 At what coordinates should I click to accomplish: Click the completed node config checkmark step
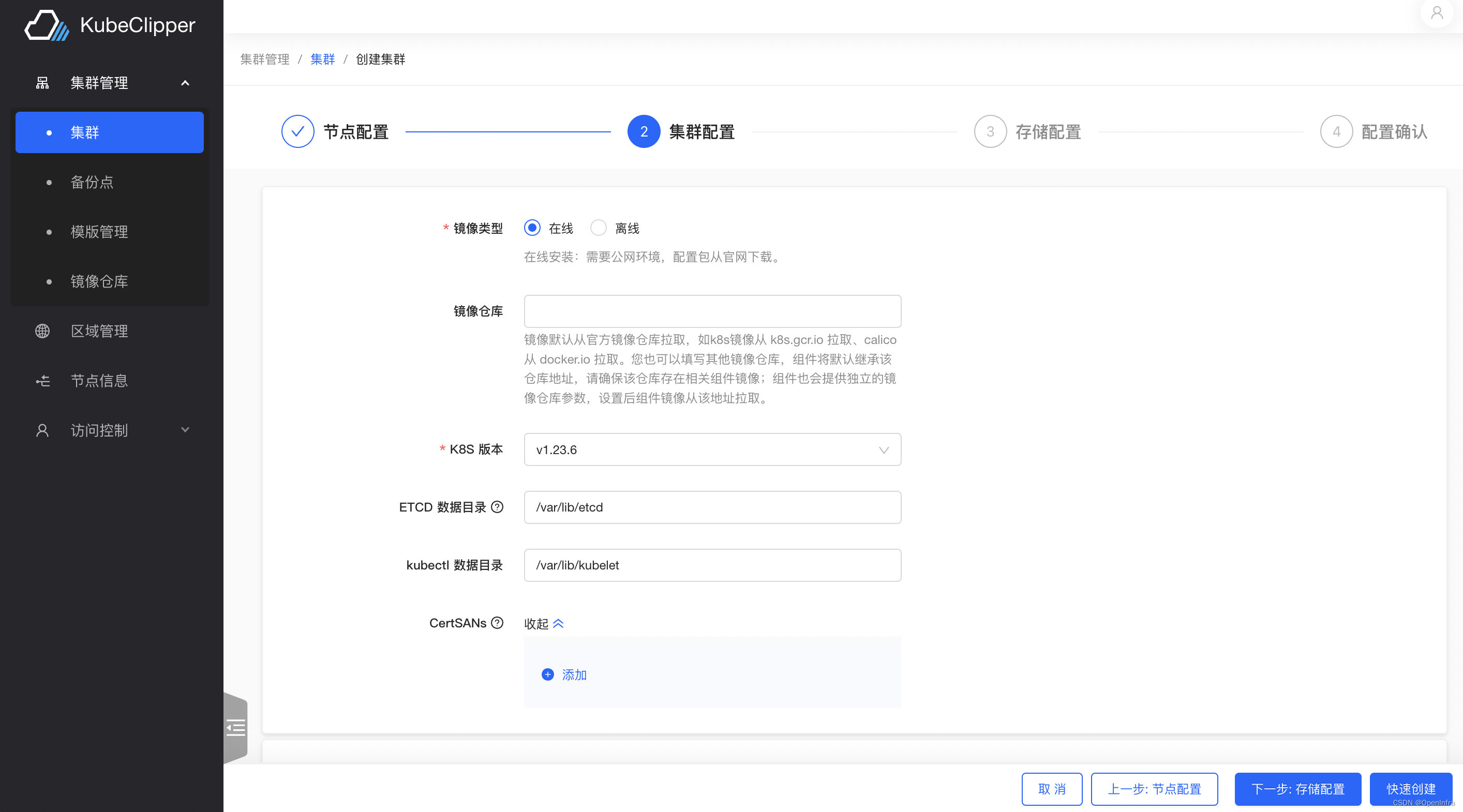(x=297, y=132)
